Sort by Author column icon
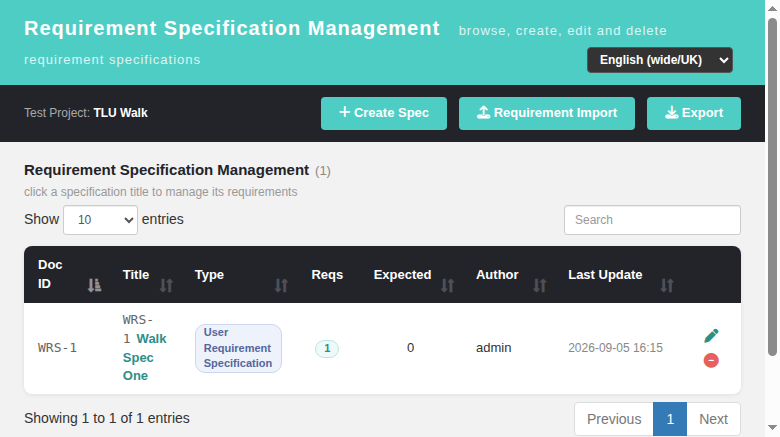 click(x=540, y=285)
